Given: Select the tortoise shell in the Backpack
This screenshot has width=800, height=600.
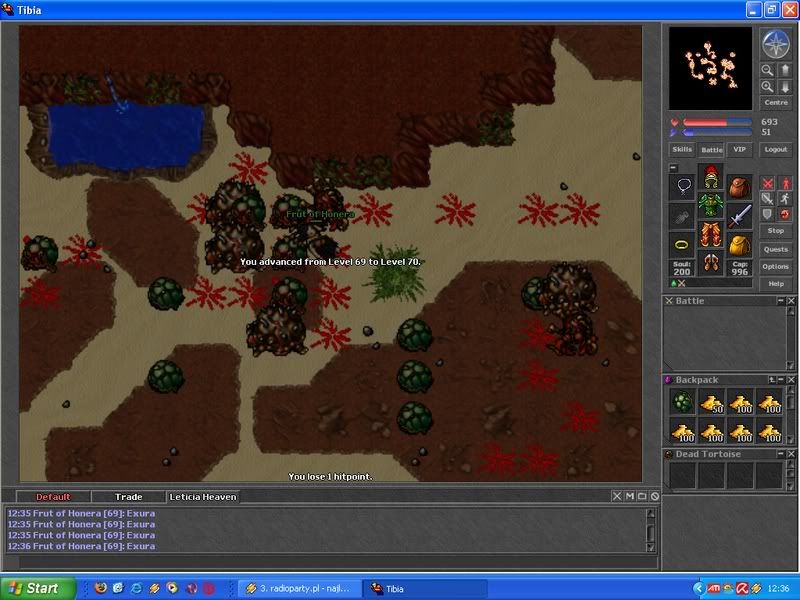Looking at the screenshot, I should pos(682,402).
